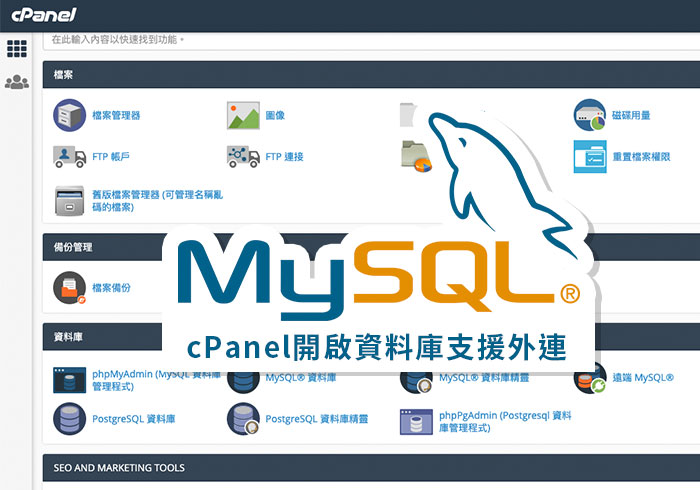
Task: Open the 重置檔案權限 link
Action: tap(641, 157)
